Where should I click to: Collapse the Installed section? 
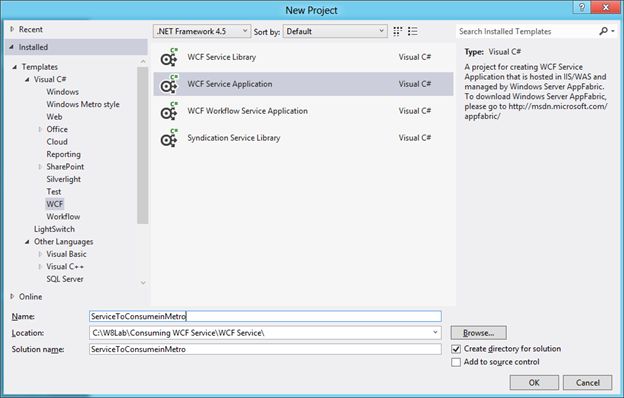click(x=12, y=47)
